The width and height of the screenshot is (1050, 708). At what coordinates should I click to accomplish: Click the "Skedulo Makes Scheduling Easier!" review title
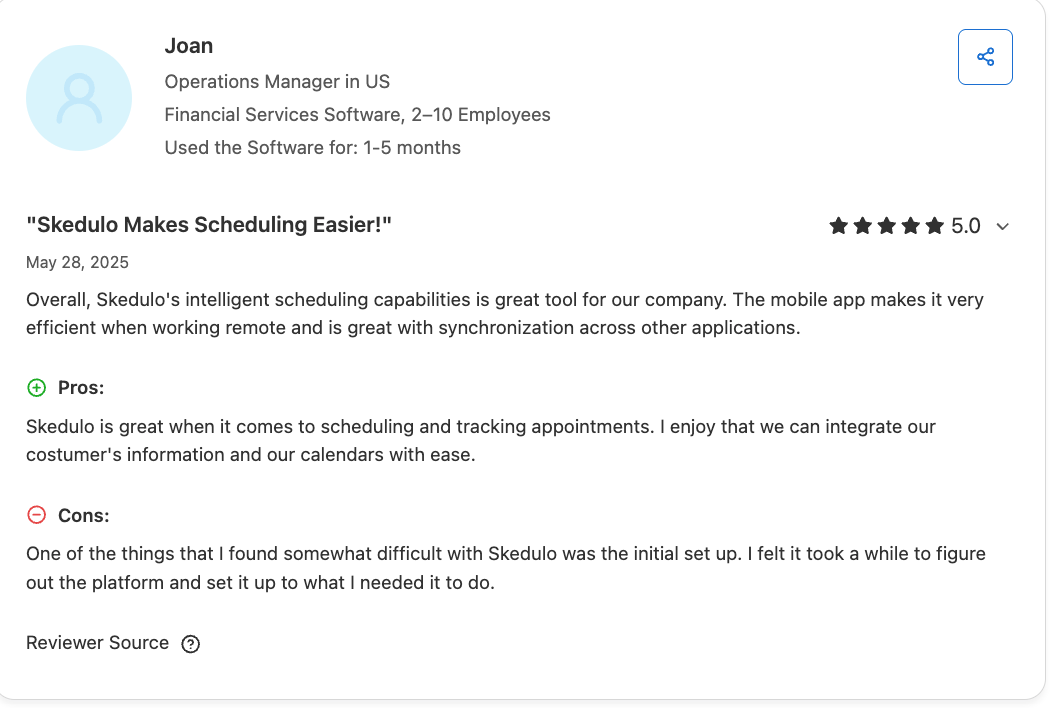pyautogui.click(x=209, y=225)
